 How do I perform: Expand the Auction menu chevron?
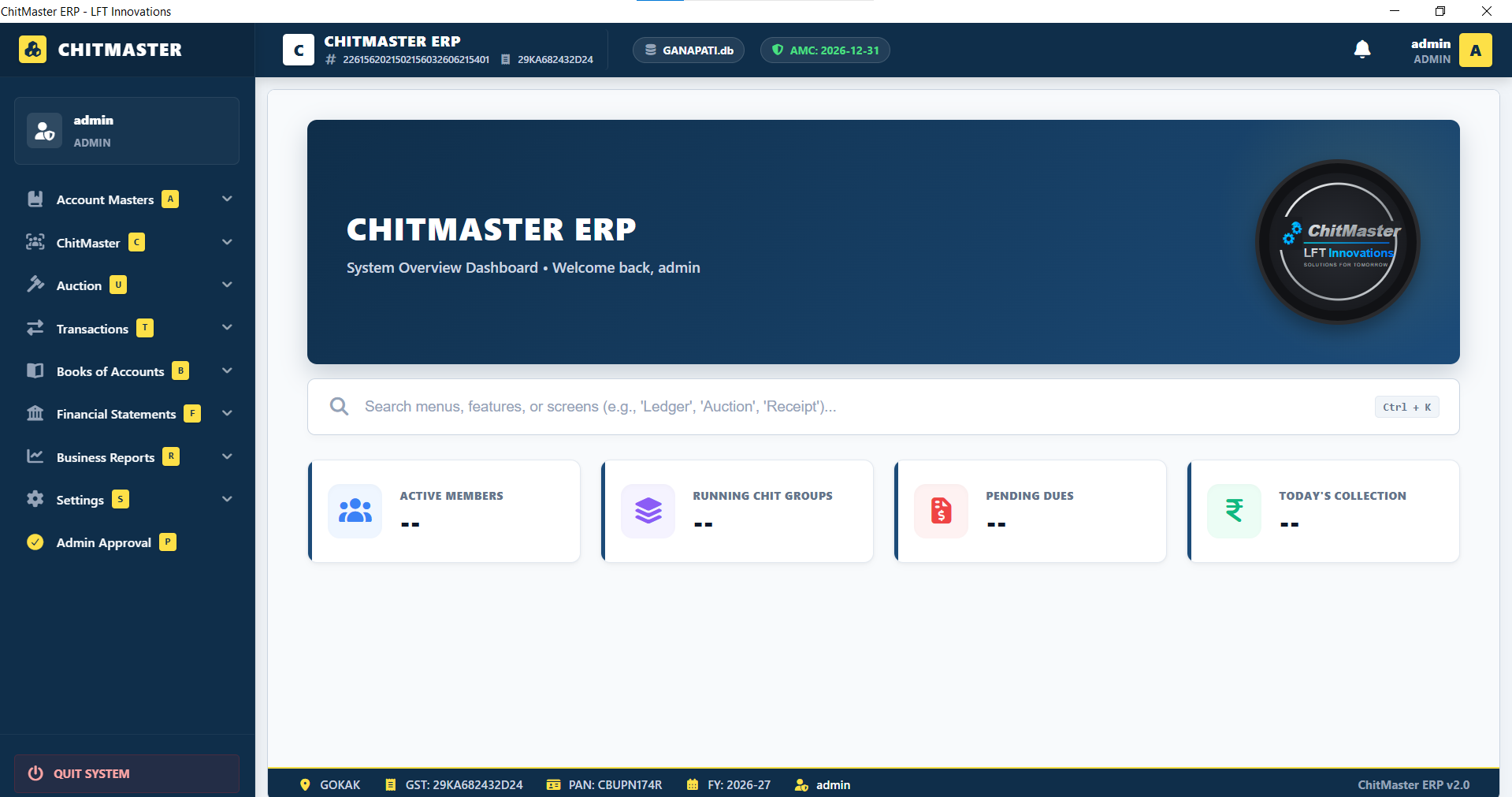227,285
